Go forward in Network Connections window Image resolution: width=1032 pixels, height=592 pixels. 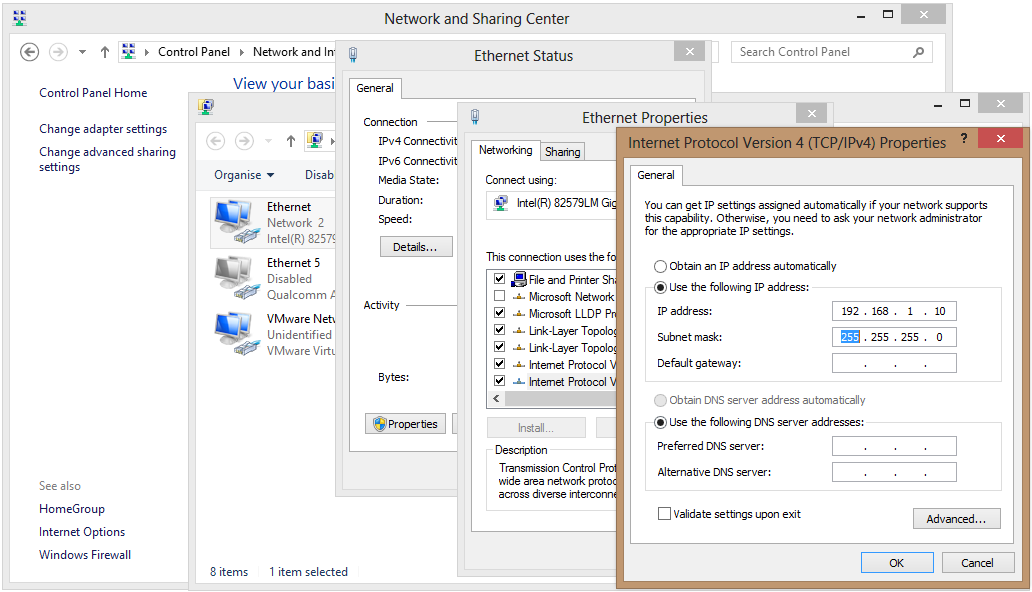[244, 141]
